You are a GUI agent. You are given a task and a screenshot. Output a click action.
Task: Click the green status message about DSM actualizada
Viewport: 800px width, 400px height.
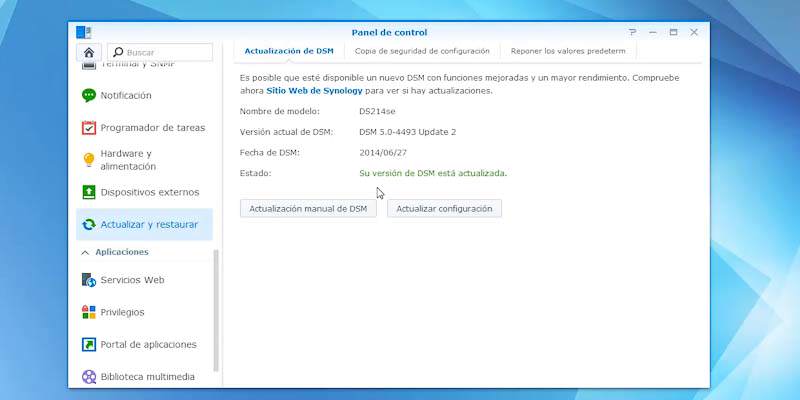pyautogui.click(x=433, y=173)
